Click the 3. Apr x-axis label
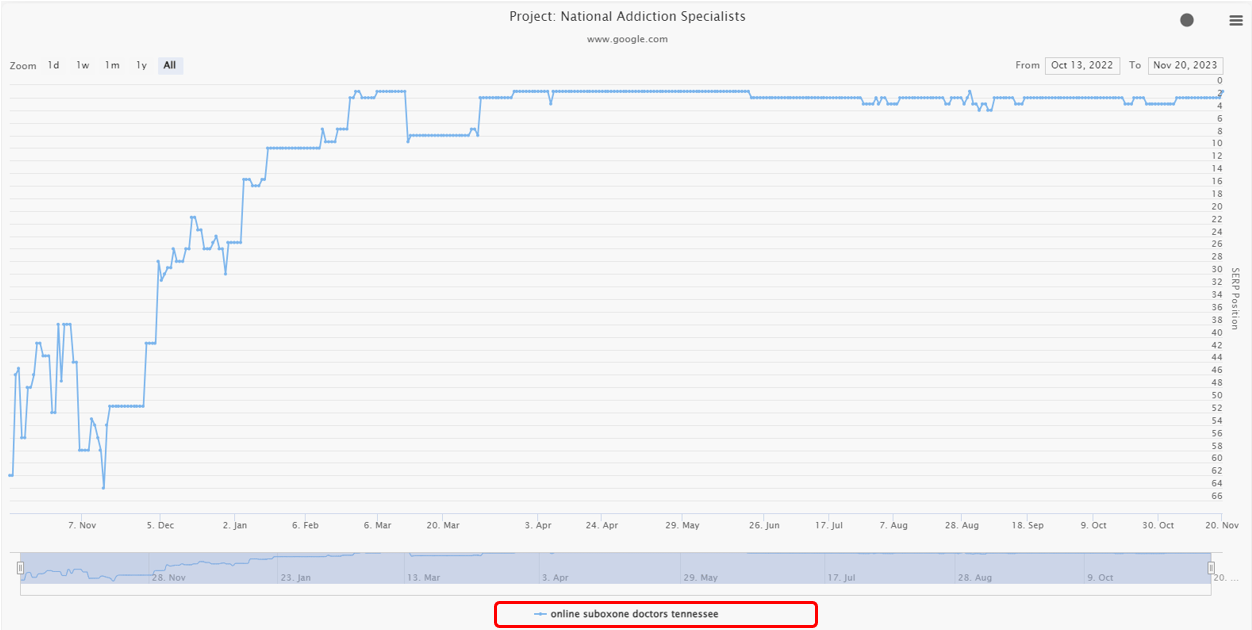The height and width of the screenshot is (630, 1252). point(538,525)
